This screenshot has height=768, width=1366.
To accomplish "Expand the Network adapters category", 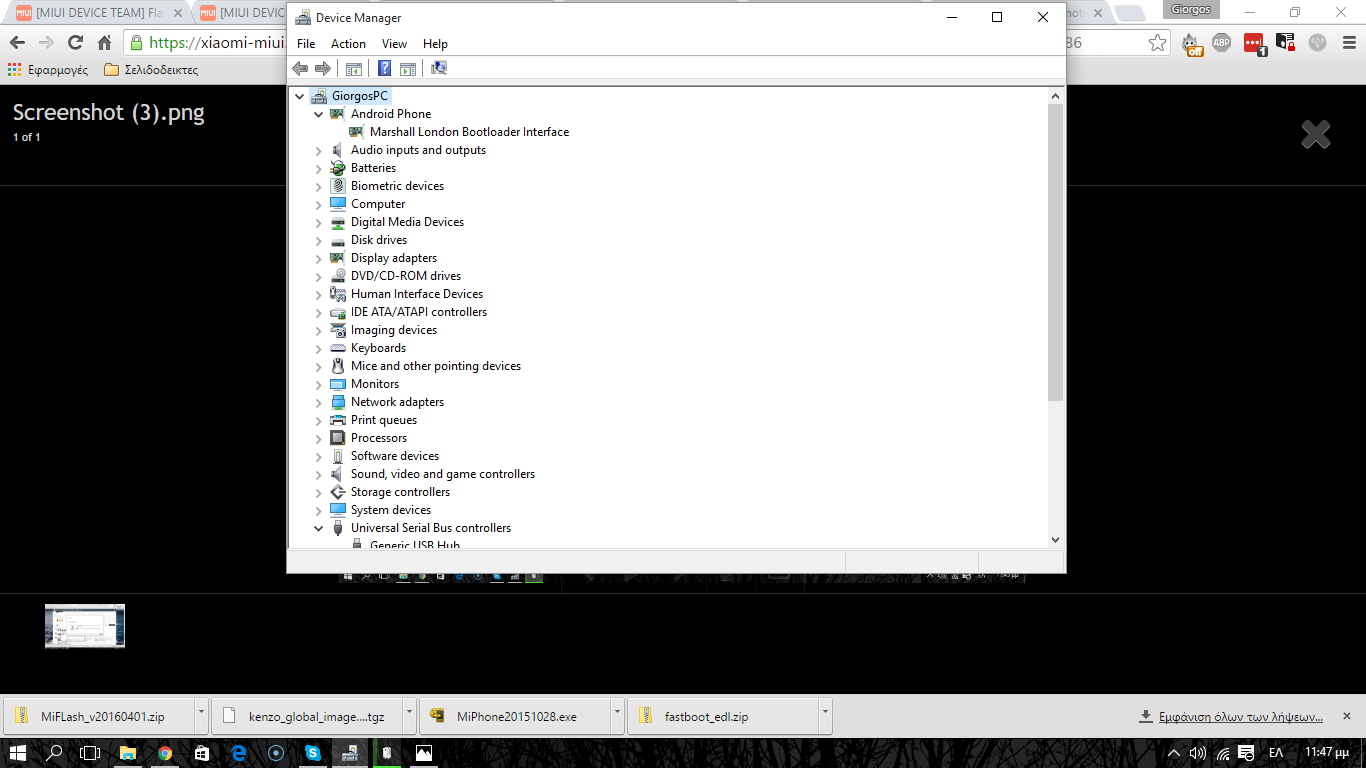I will [319, 402].
